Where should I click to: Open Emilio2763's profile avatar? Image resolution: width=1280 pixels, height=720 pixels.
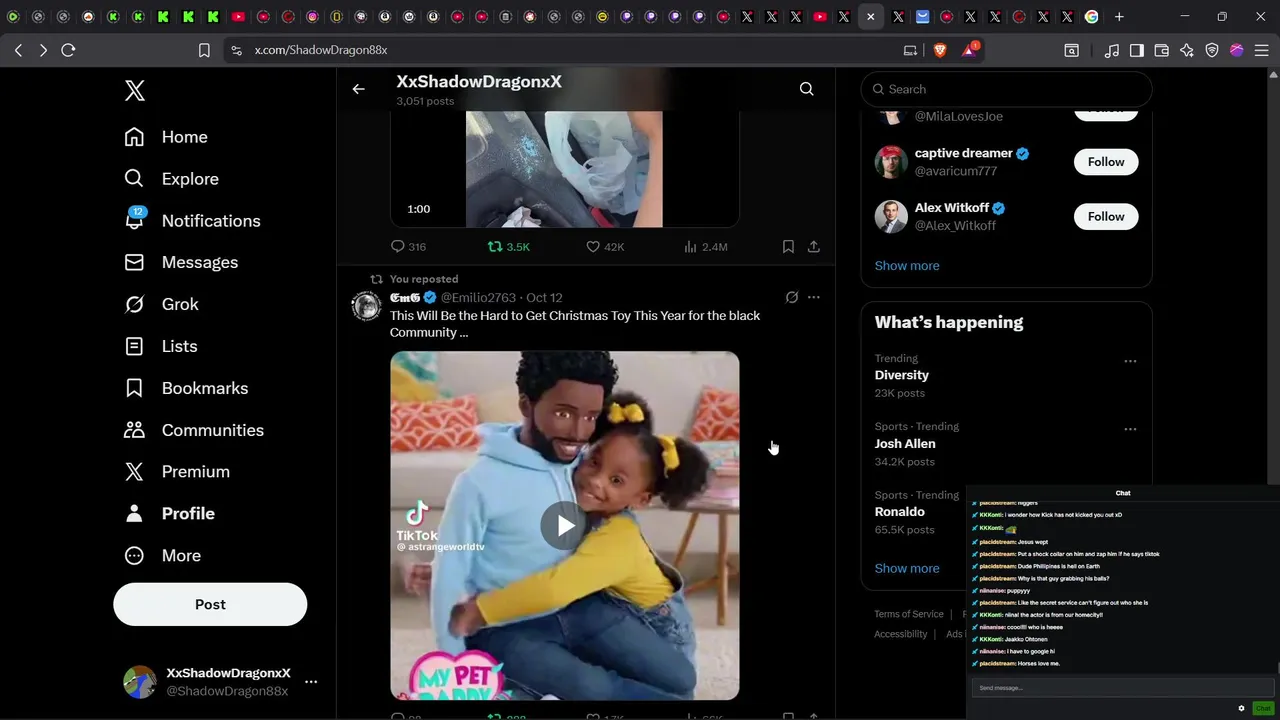[x=366, y=305]
